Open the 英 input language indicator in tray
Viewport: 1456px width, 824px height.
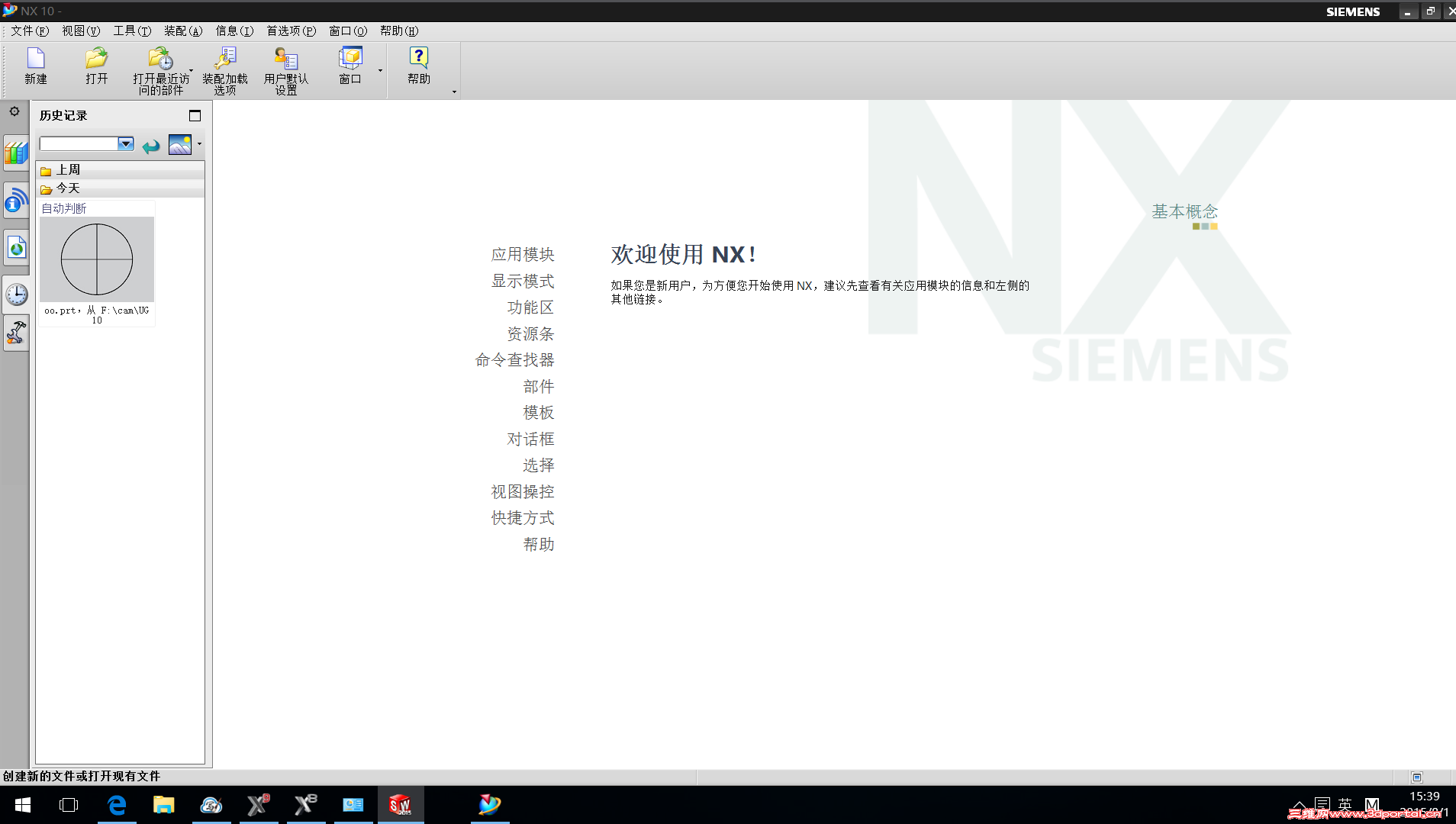click(x=1345, y=804)
